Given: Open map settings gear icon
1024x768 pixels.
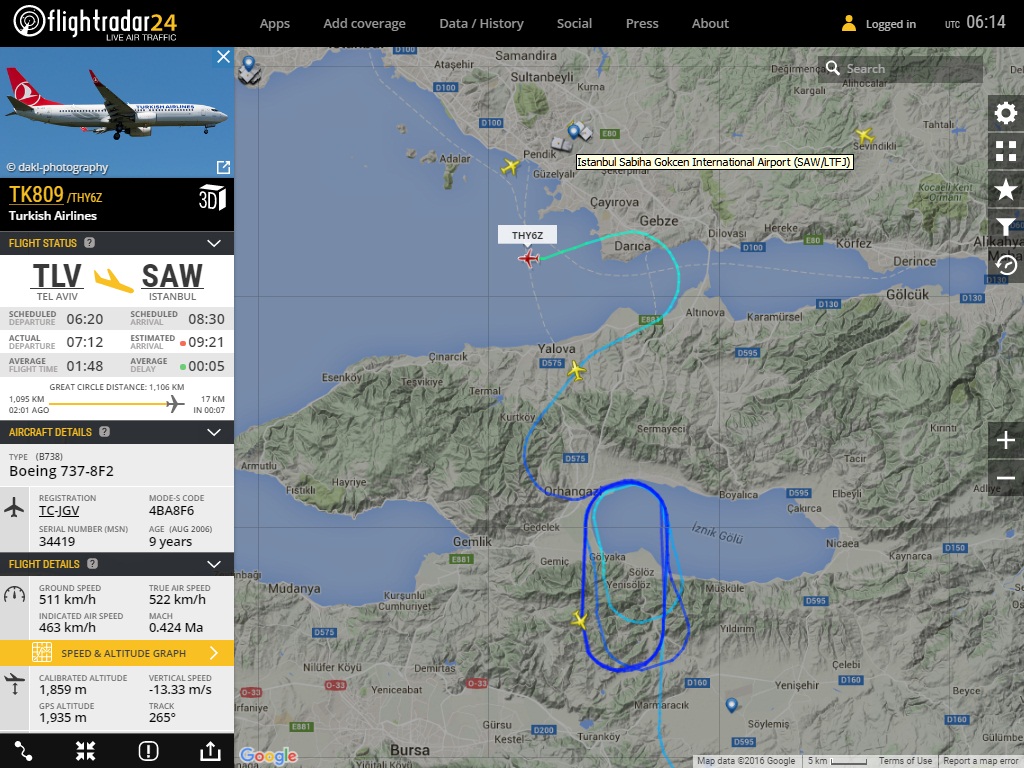Looking at the screenshot, I should pyautogui.click(x=1006, y=113).
